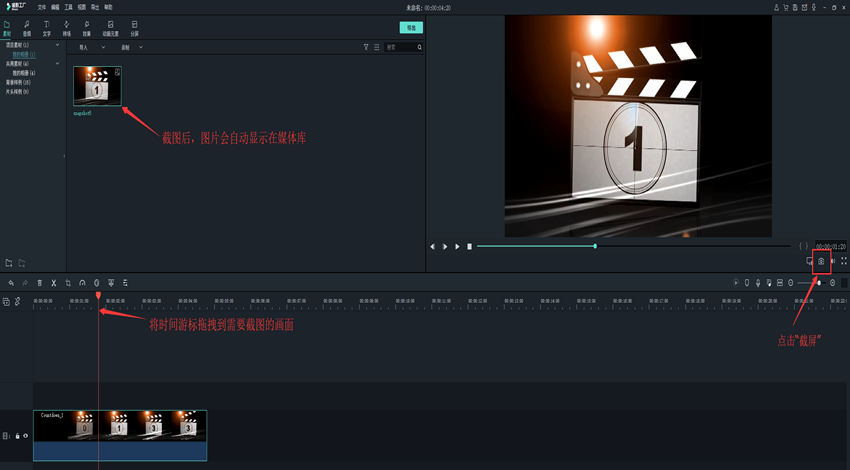Open the 编辑 menu
850x470 pixels.
55,8
